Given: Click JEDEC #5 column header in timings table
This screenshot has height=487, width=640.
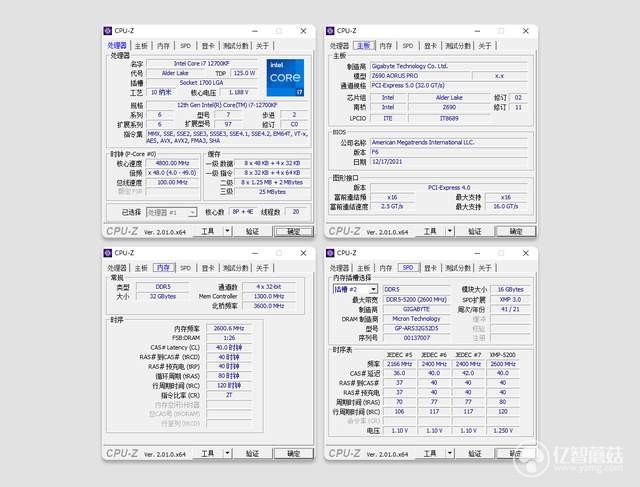Looking at the screenshot, I should point(399,355).
